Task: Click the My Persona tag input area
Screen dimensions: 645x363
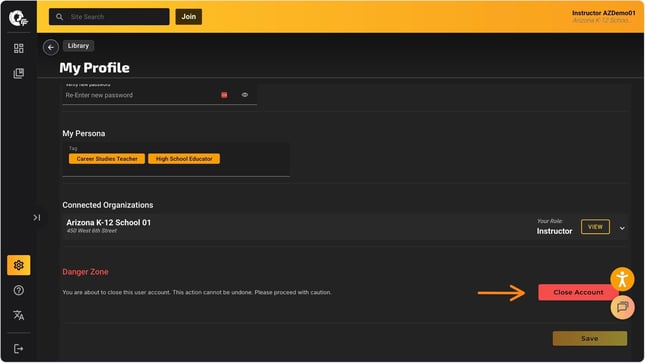Action: coord(176,160)
